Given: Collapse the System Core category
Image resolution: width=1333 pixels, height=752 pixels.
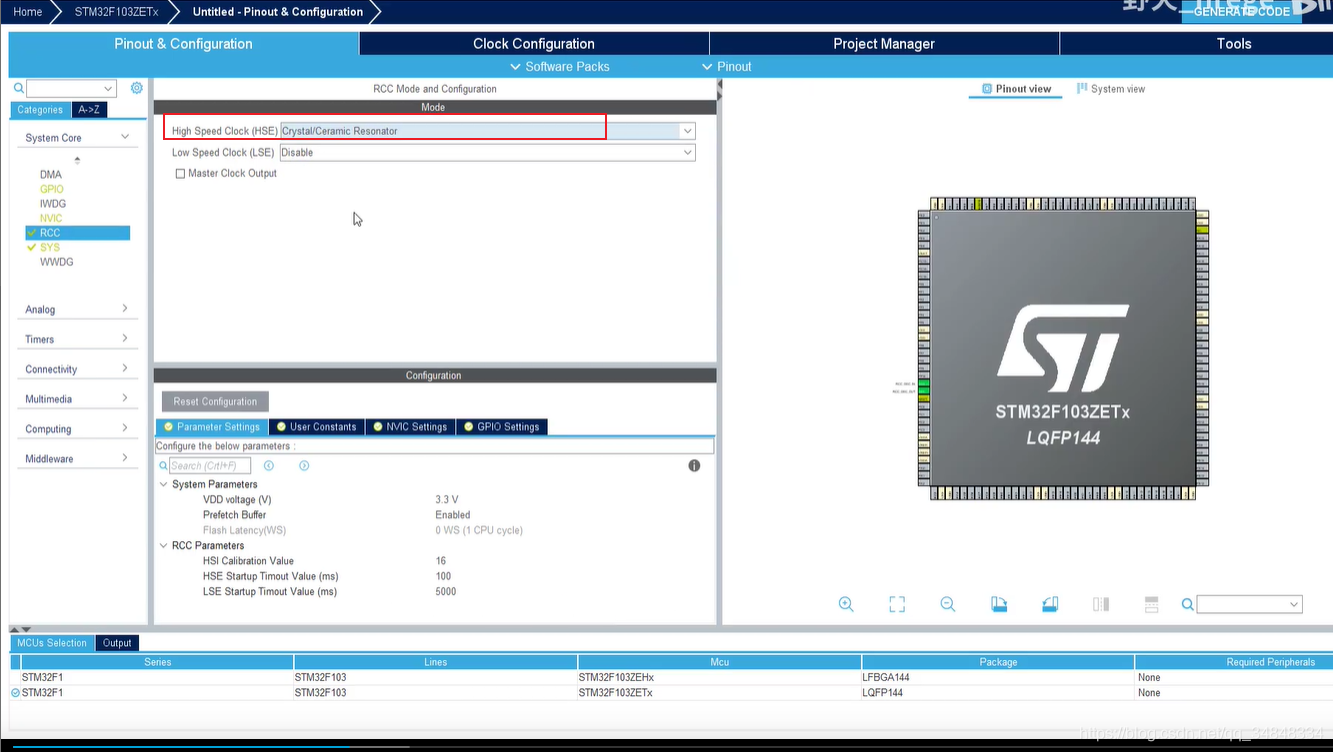Looking at the screenshot, I should (125, 137).
